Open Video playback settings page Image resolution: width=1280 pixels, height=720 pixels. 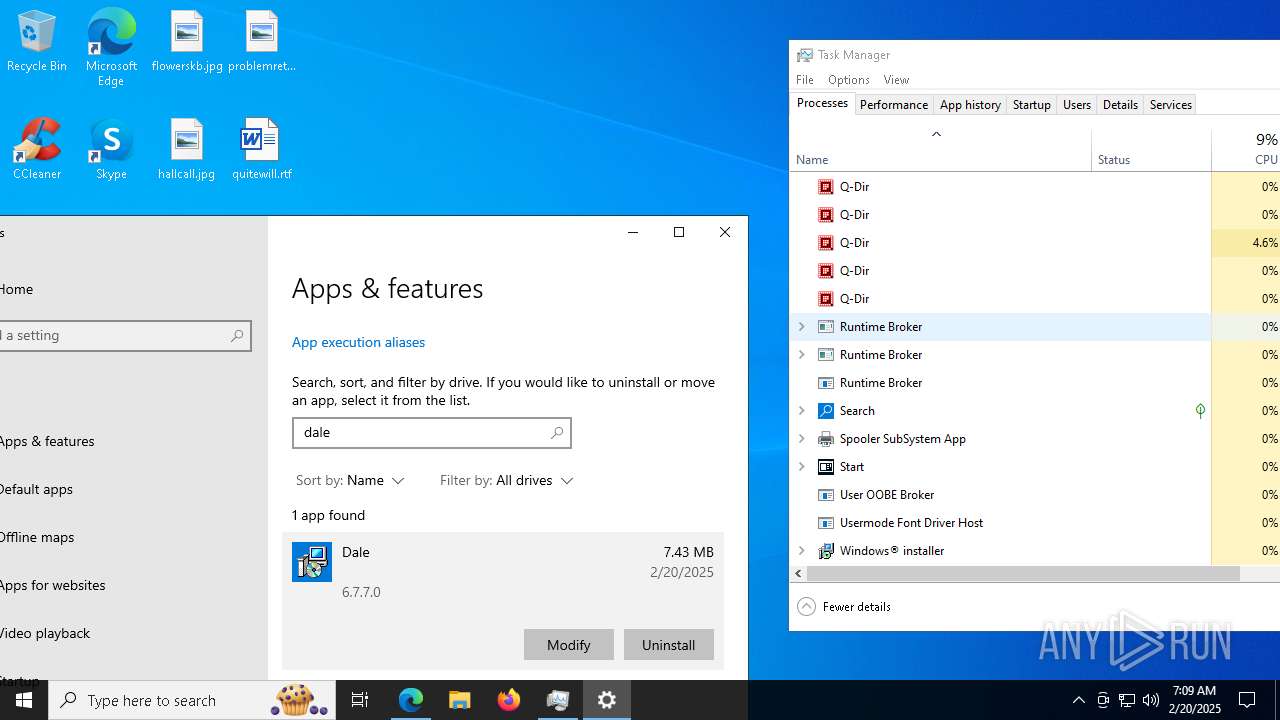45,633
